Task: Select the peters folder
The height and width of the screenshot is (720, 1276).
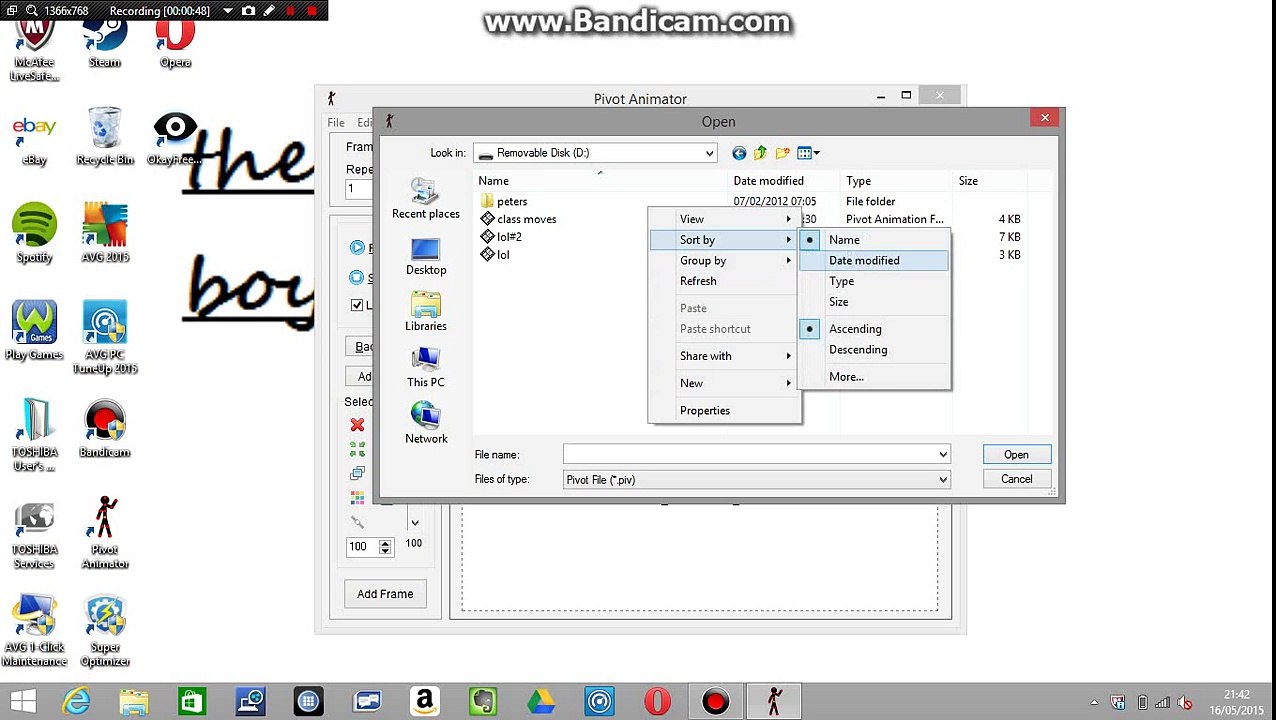Action: point(512,201)
